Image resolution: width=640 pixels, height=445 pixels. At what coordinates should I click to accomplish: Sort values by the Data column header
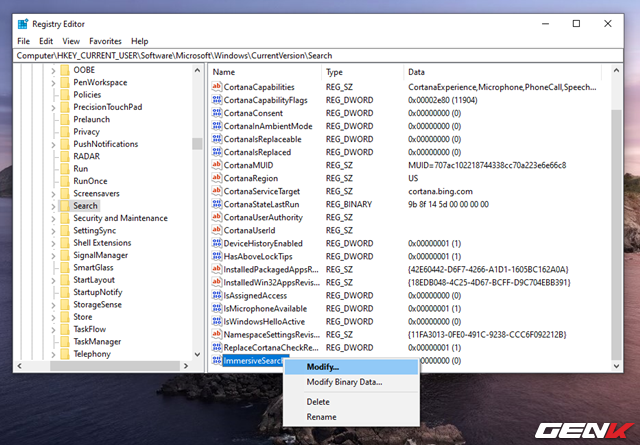503,72
